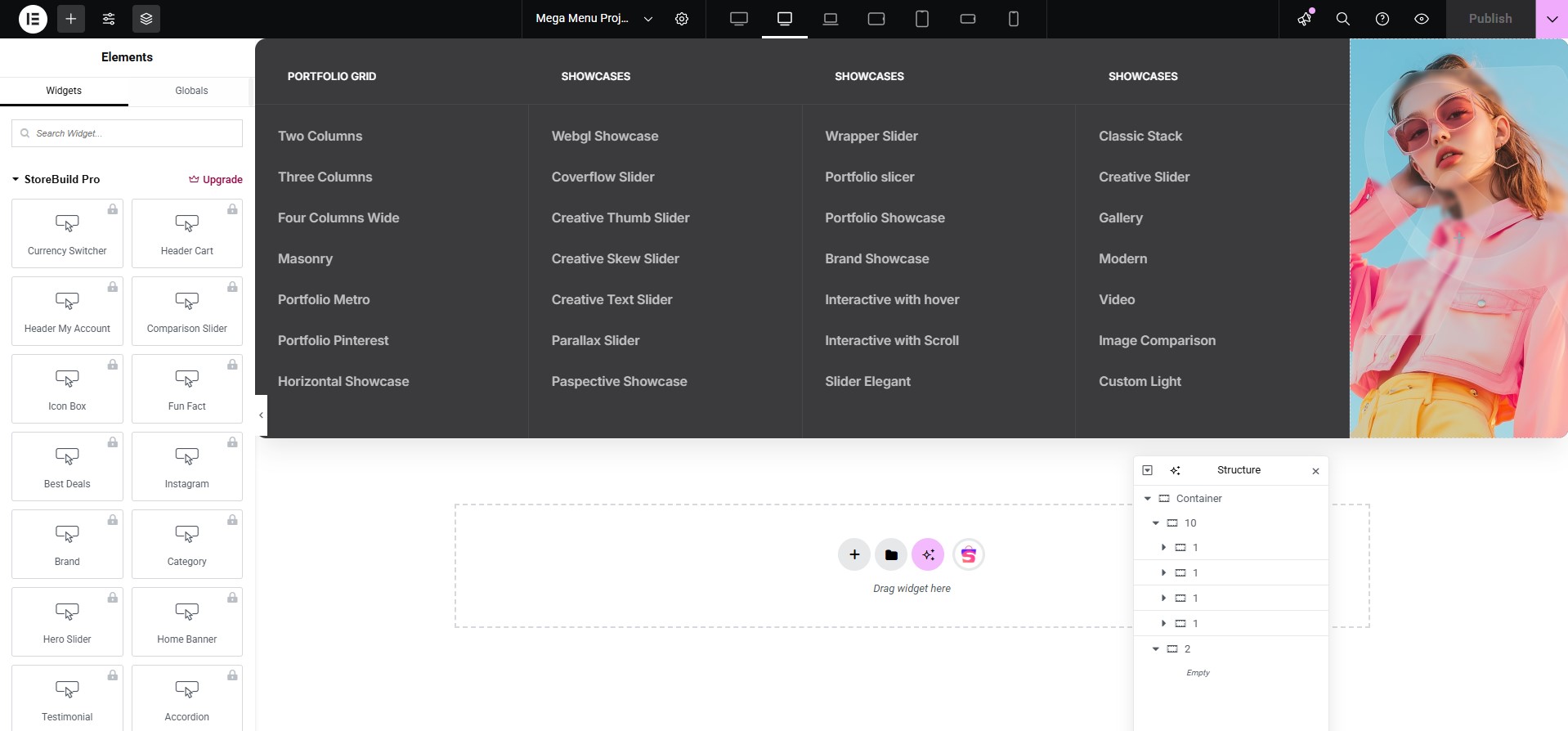This screenshot has height=731, width=1568.
Task: Select the Widgets tab
Action: click(x=64, y=91)
